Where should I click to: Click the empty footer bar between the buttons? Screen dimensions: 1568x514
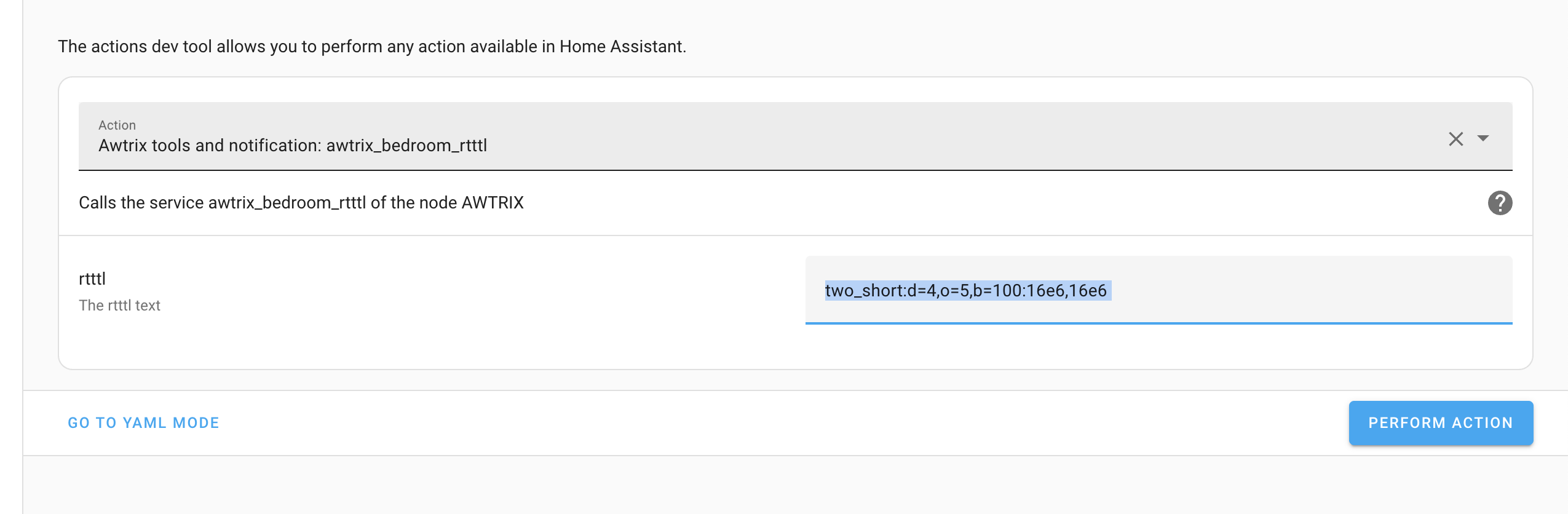click(x=781, y=423)
